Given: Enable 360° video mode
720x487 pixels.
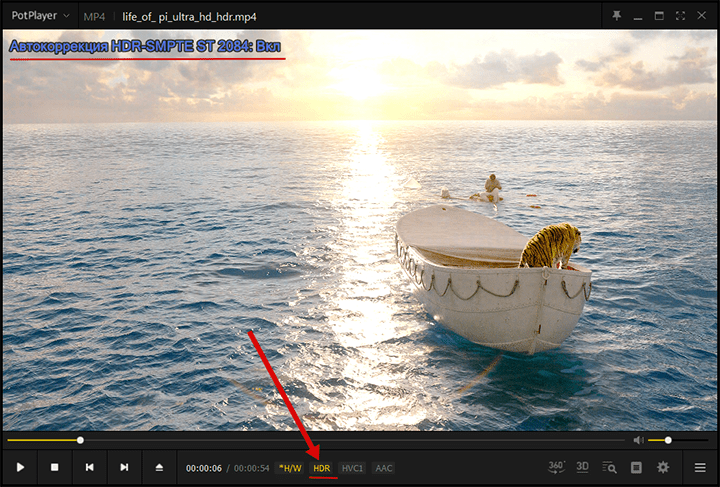Looking at the screenshot, I should tap(557, 467).
